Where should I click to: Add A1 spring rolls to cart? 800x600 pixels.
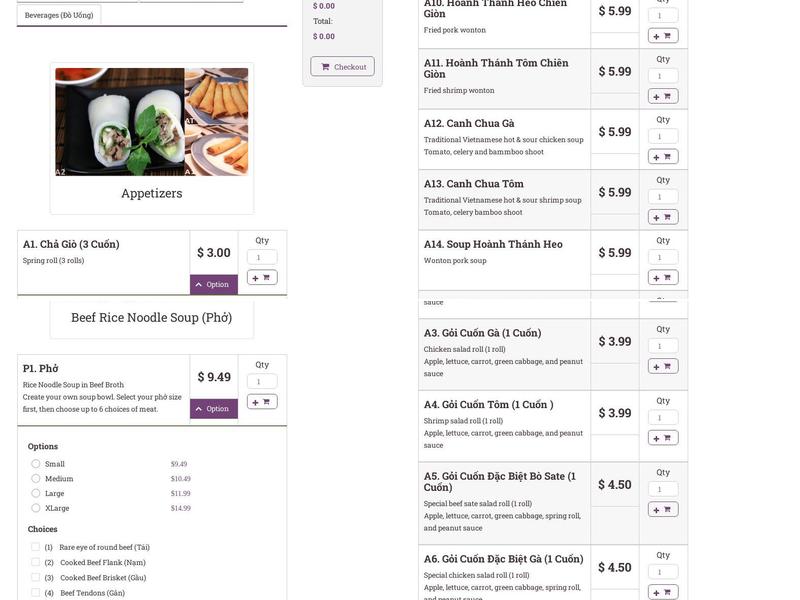pyautogui.click(x=262, y=275)
